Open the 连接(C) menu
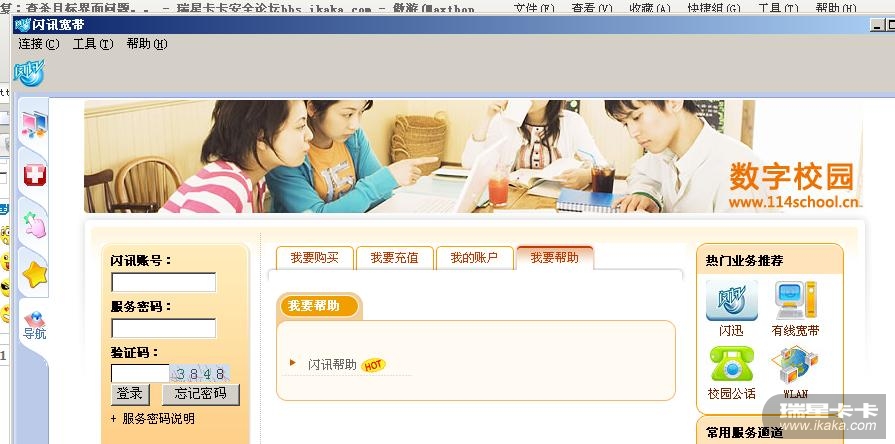 39,44
